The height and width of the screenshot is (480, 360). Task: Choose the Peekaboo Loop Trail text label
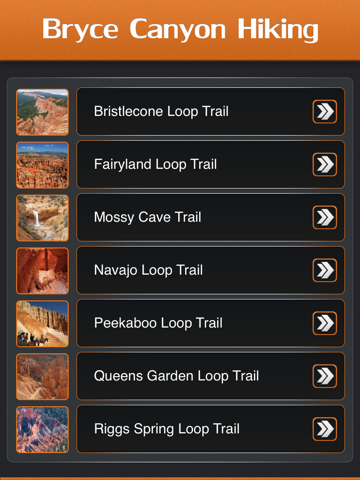pos(158,323)
